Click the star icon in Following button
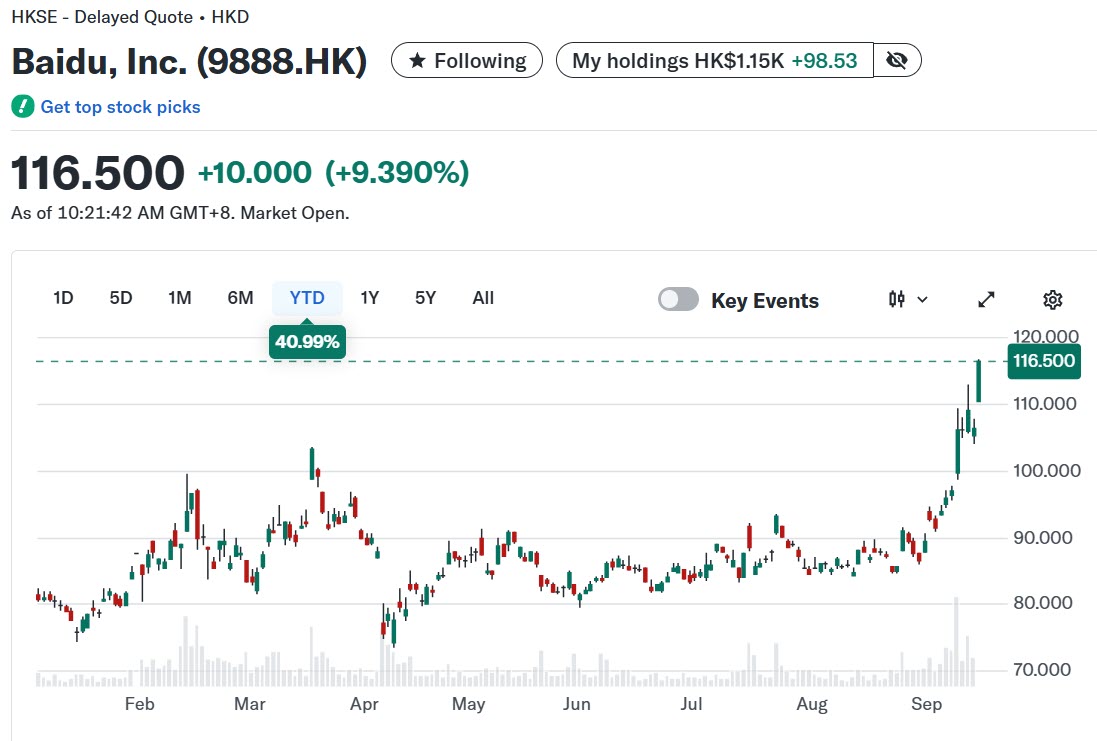Viewport: 1097px width, 741px height. click(417, 61)
